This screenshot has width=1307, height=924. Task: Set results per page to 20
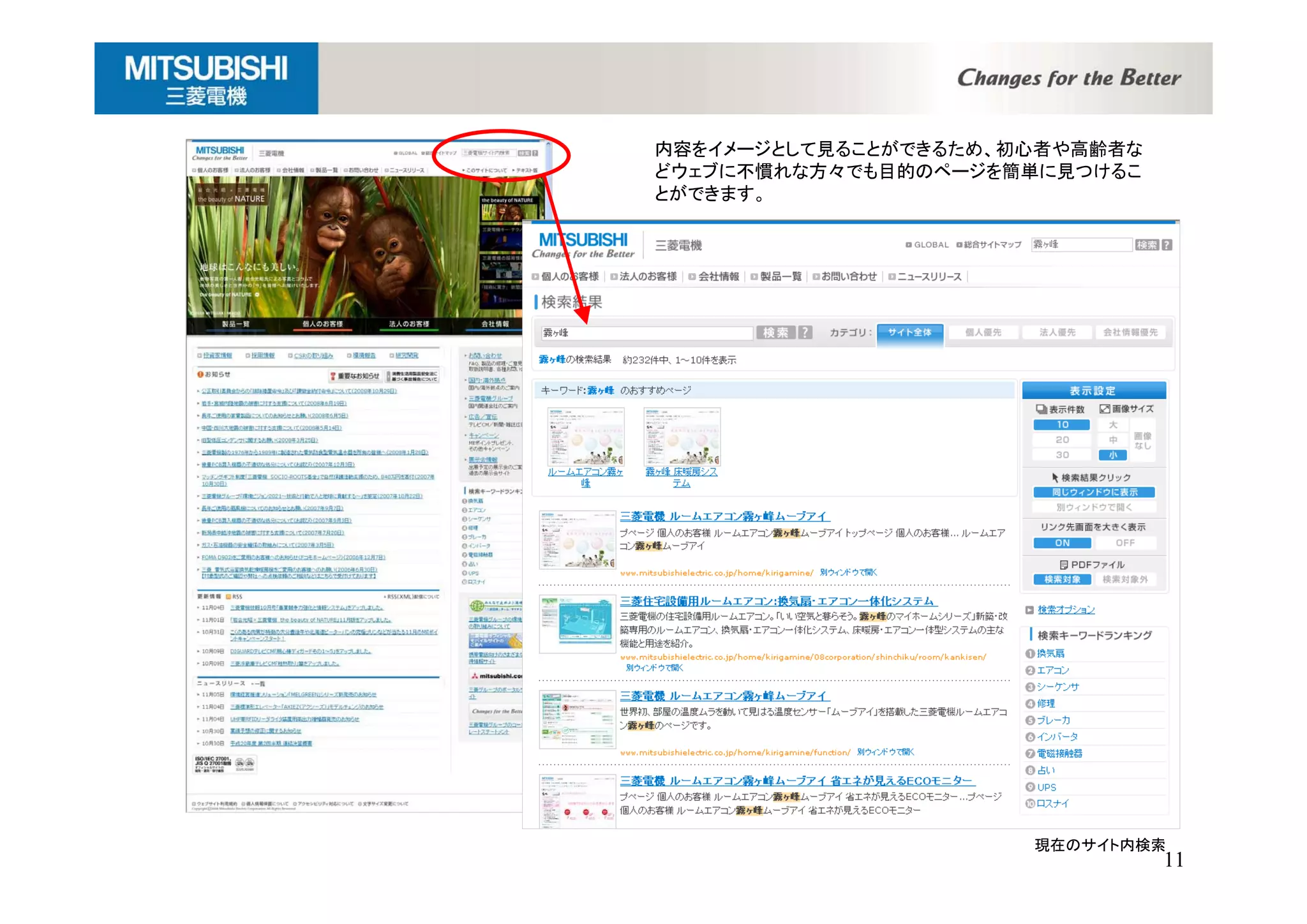(x=1061, y=440)
